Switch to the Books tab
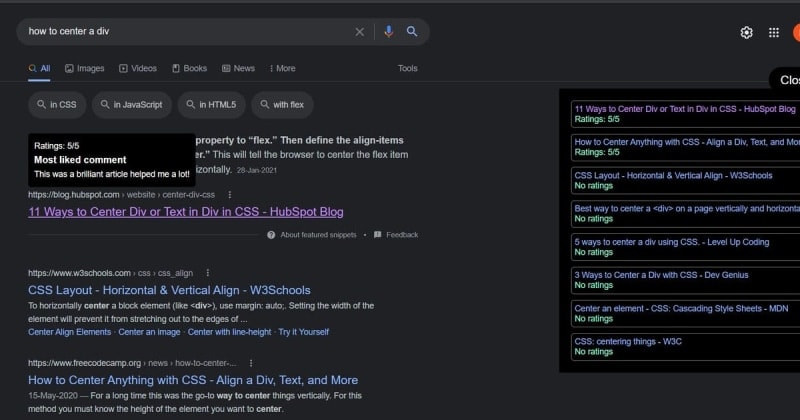Screen dimensions: 800x420 [189, 68]
